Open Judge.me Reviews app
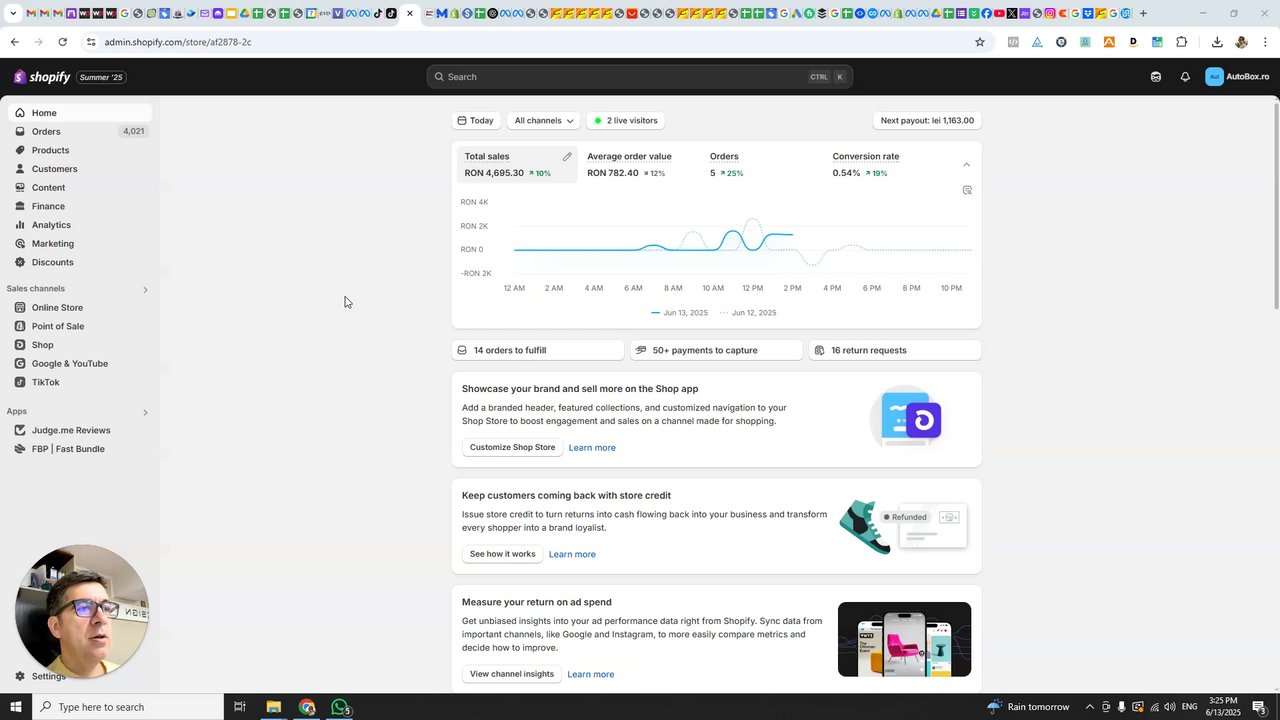1280x720 pixels. [78, 430]
